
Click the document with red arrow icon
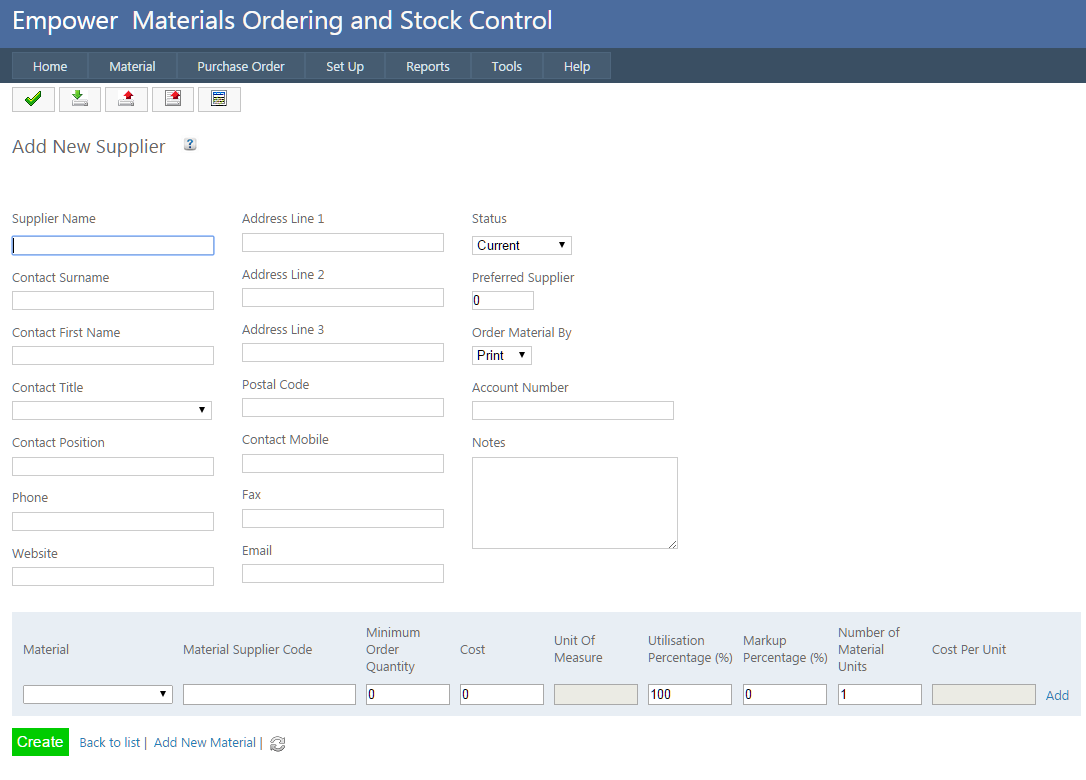173,99
